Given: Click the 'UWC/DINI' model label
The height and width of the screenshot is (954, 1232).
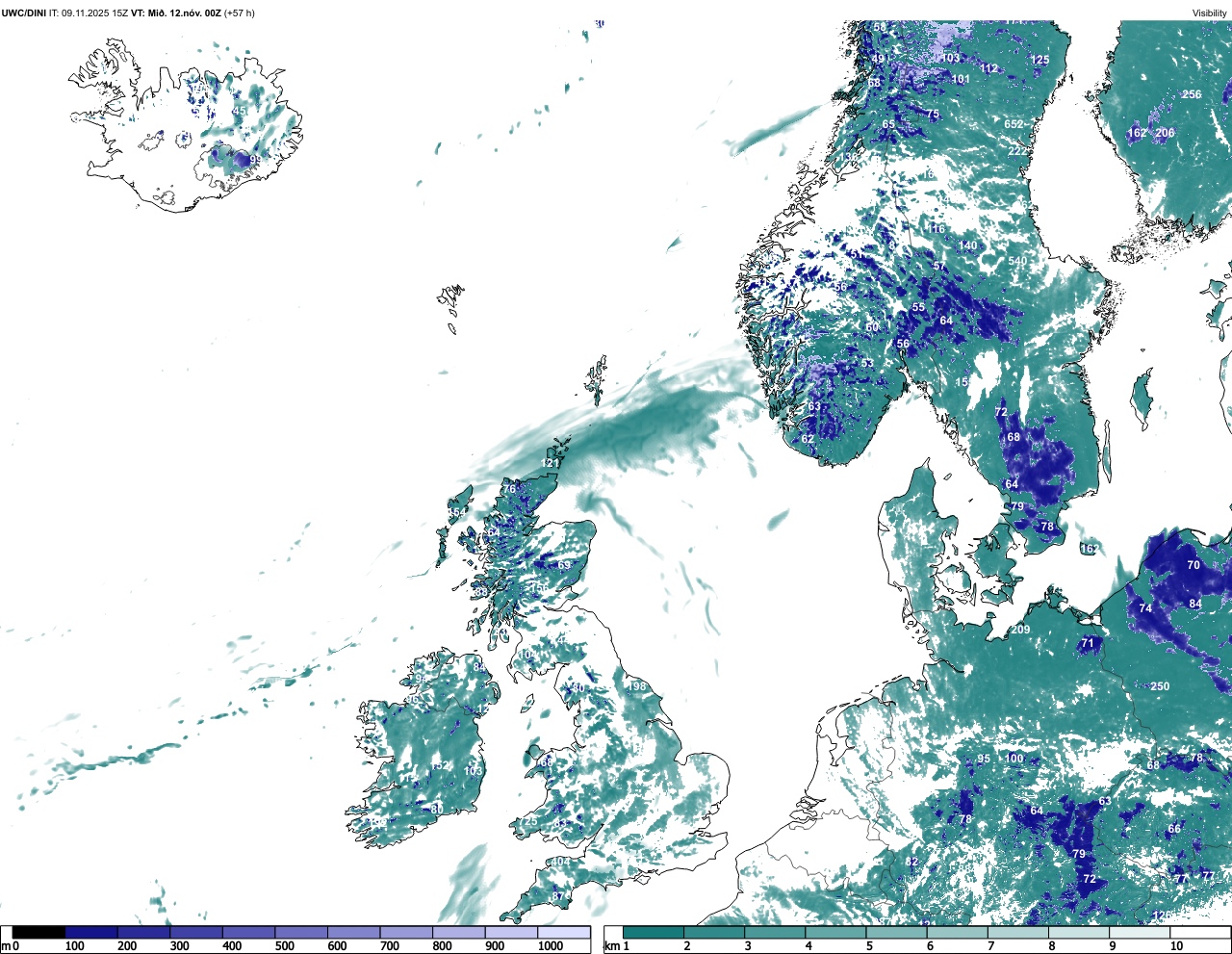Looking at the screenshot, I should tap(23, 13).
